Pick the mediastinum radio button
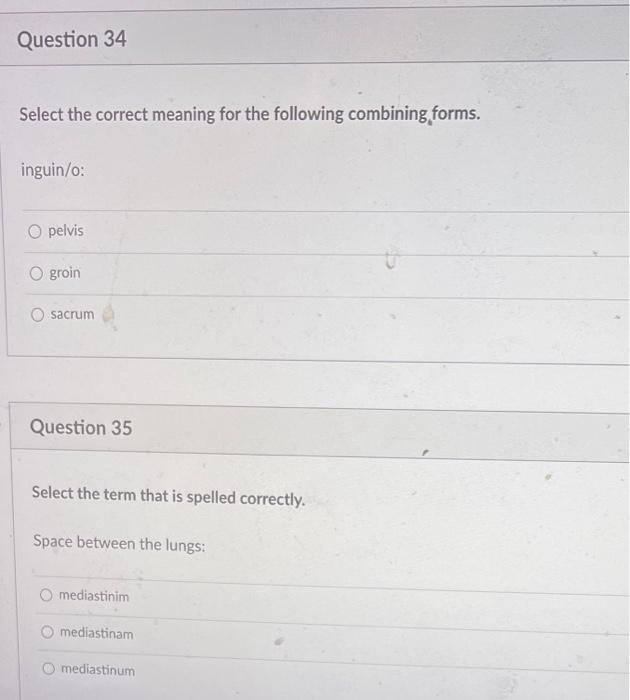The height and width of the screenshot is (700, 630). 49,668
